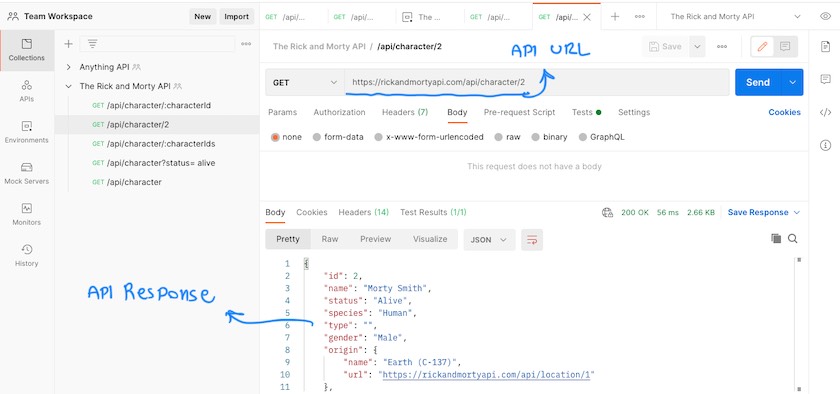The image size is (840, 394).
Task: Click the plus icon to create a collection
Action: pos(68,44)
